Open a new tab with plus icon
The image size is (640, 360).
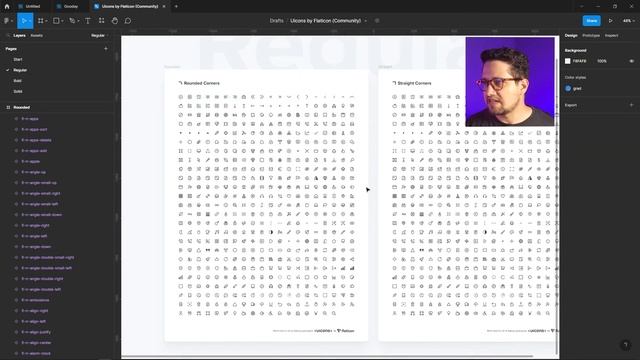click(176, 7)
